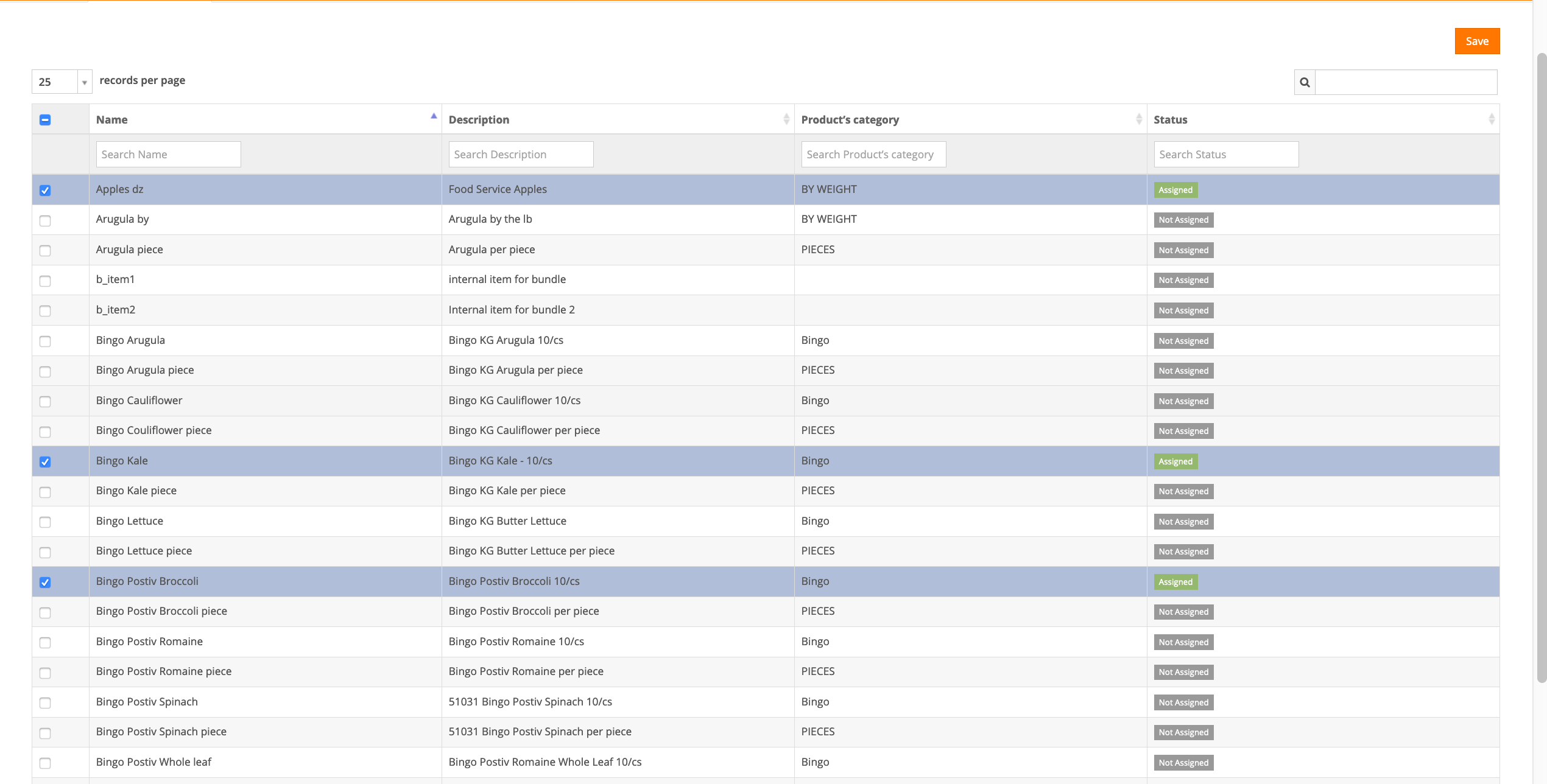The width and height of the screenshot is (1547, 784).
Task: Open the records per page dropdown
Action: pyautogui.click(x=62, y=82)
